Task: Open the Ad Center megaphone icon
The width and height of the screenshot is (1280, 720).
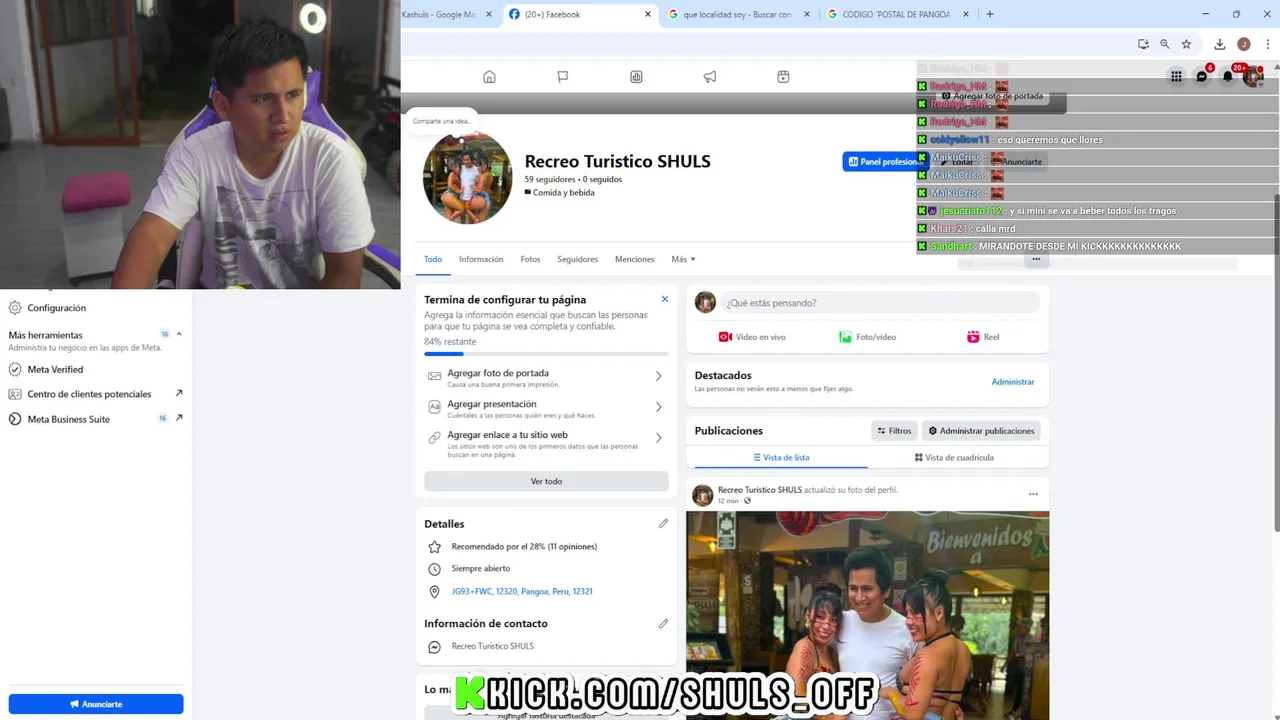Action: (x=710, y=77)
